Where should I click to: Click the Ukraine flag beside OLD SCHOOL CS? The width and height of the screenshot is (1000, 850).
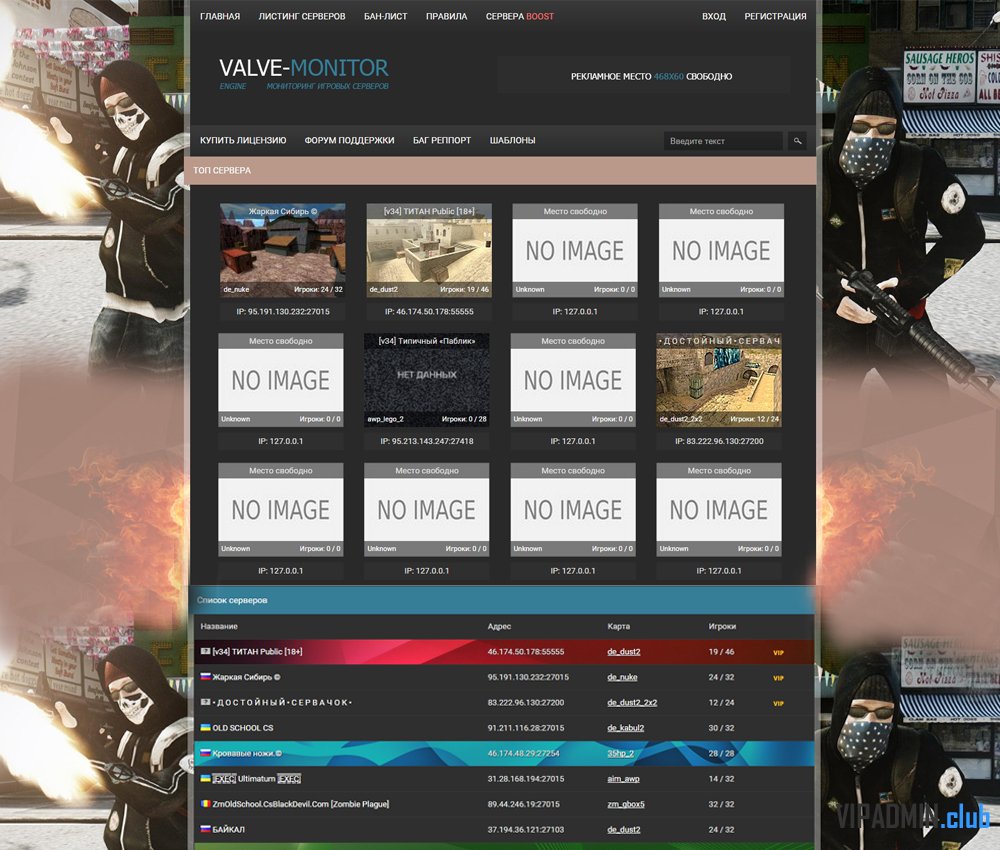tap(205, 728)
